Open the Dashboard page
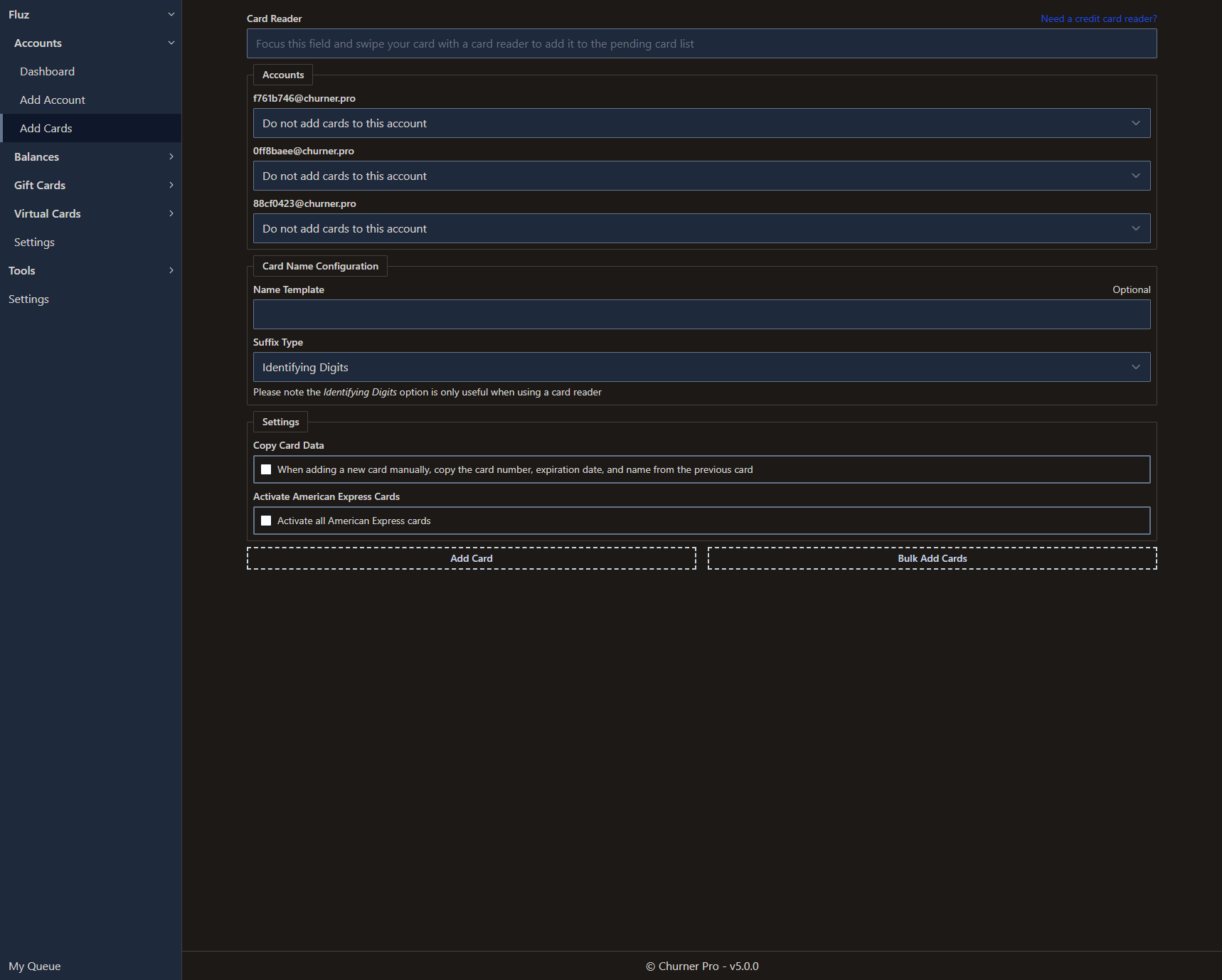 tap(47, 71)
